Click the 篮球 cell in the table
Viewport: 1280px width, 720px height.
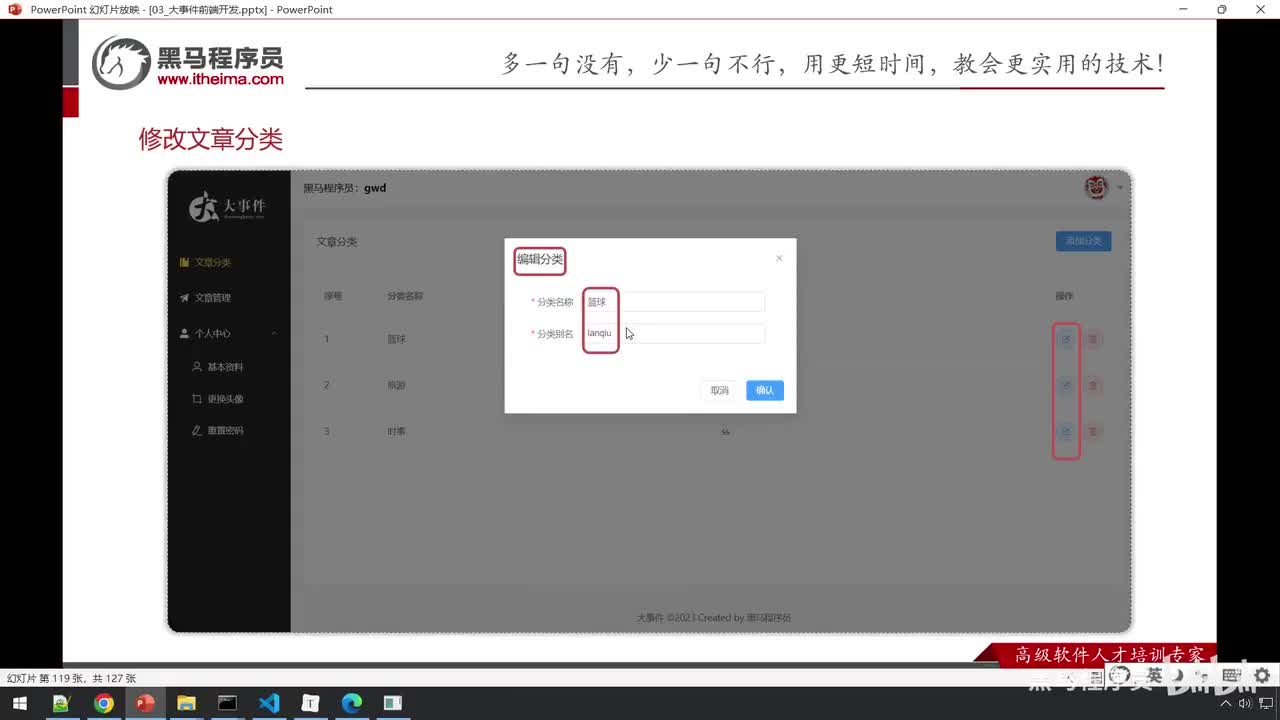(x=397, y=339)
